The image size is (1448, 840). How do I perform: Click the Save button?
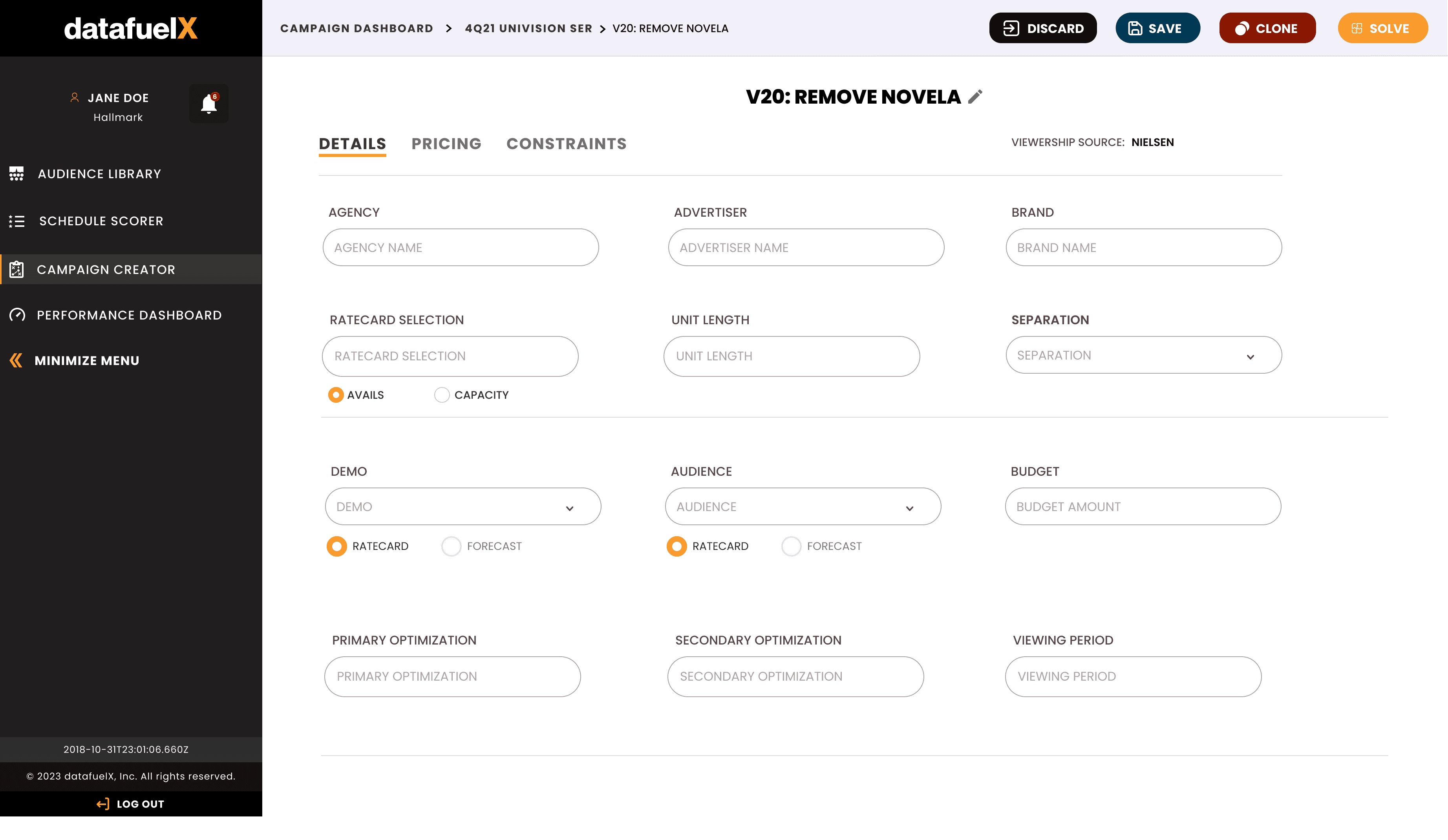point(1158,28)
